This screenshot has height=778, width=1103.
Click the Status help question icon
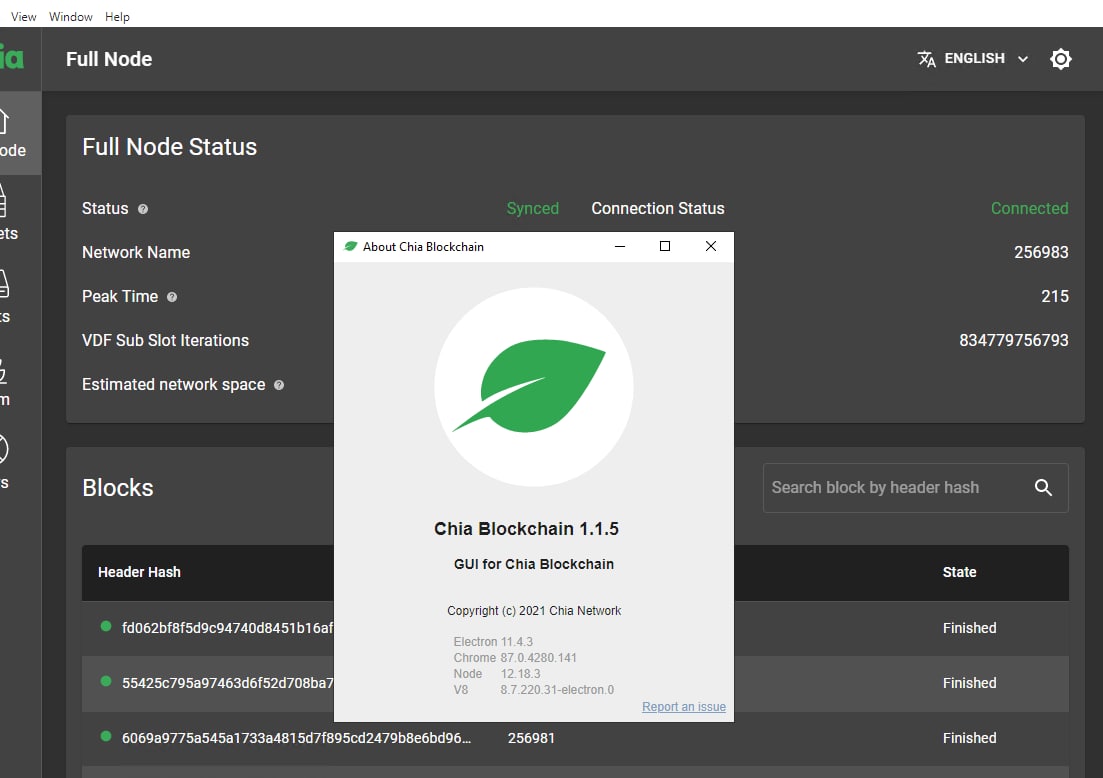click(143, 209)
